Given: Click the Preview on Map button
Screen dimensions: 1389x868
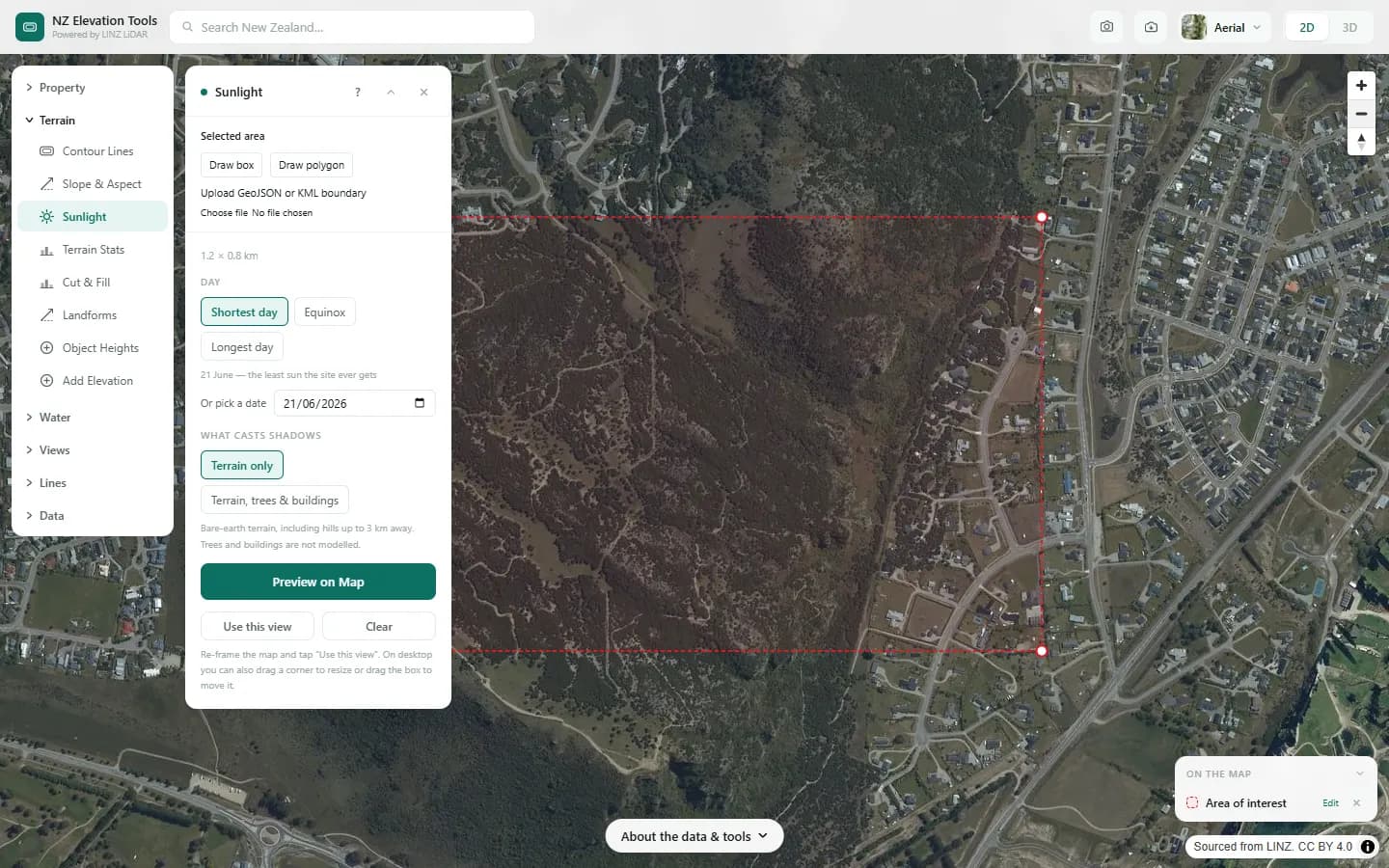Looking at the screenshot, I should [318, 582].
